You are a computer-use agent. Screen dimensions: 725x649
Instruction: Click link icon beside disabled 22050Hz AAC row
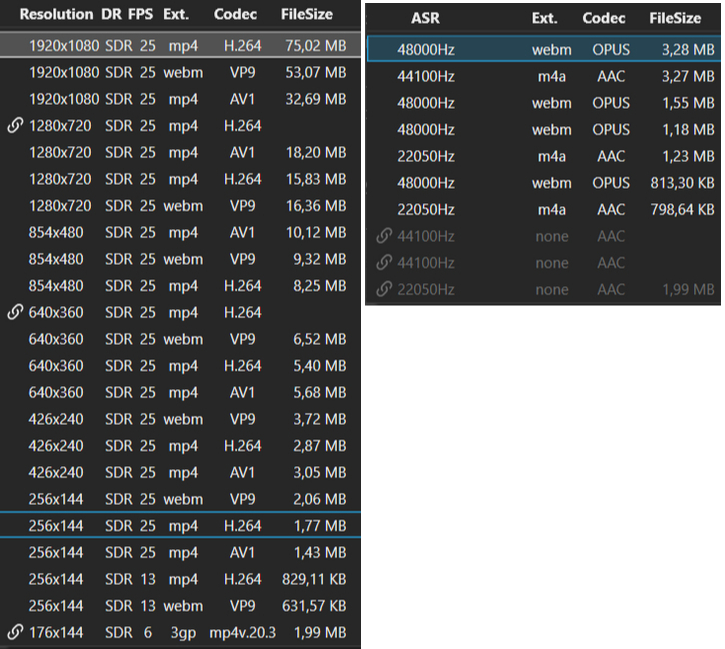(384, 289)
